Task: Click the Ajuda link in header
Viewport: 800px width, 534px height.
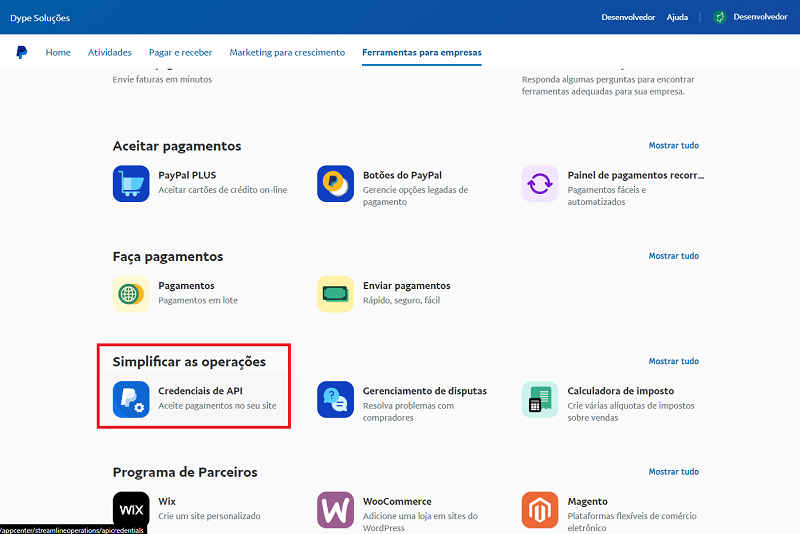Action: (677, 17)
